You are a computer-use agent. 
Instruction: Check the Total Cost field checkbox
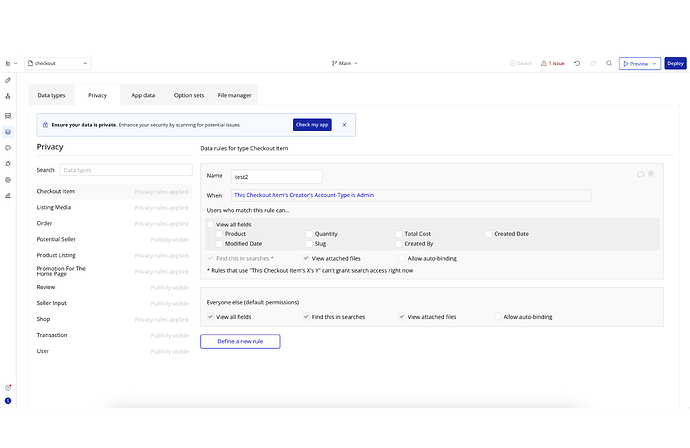coord(399,234)
